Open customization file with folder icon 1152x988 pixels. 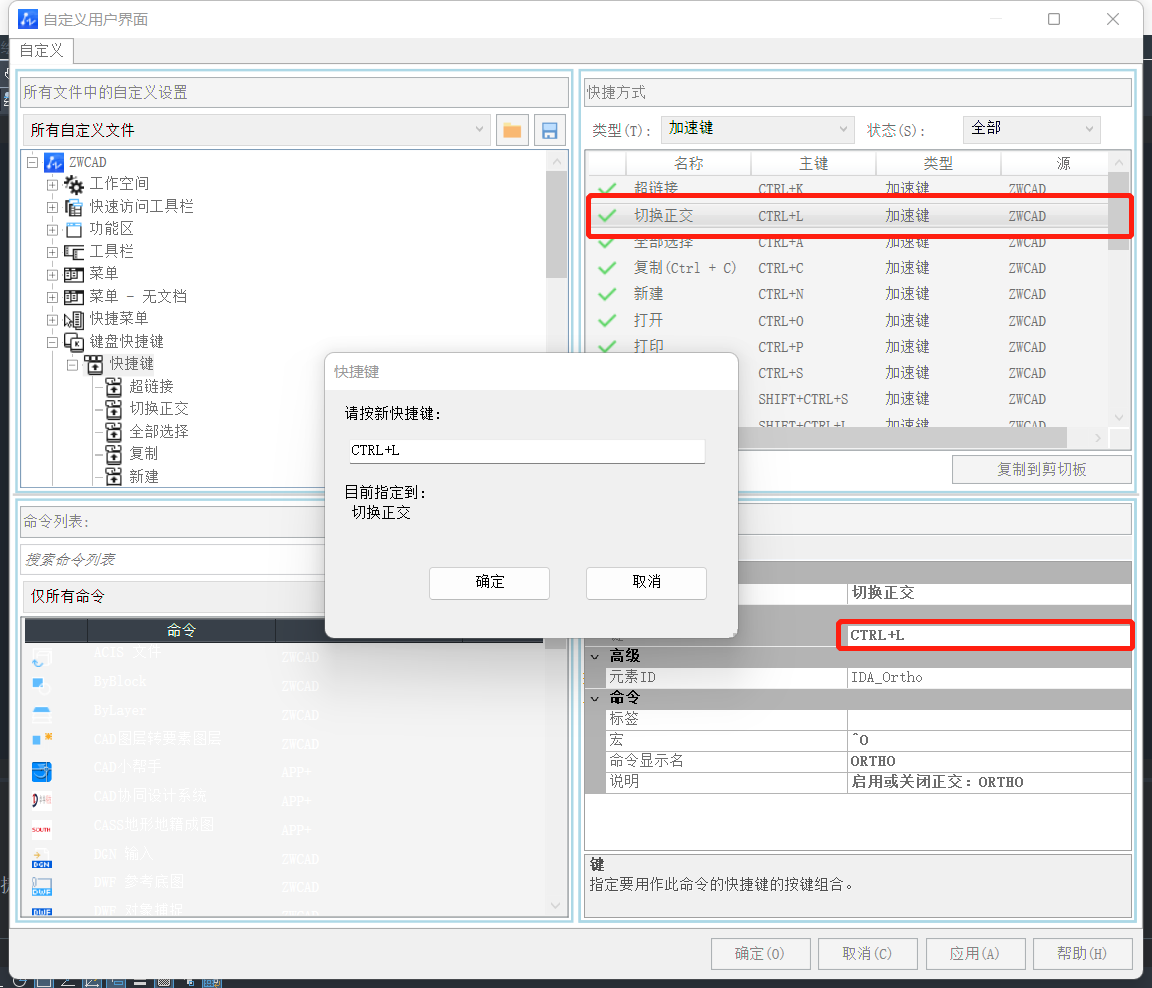click(x=512, y=131)
